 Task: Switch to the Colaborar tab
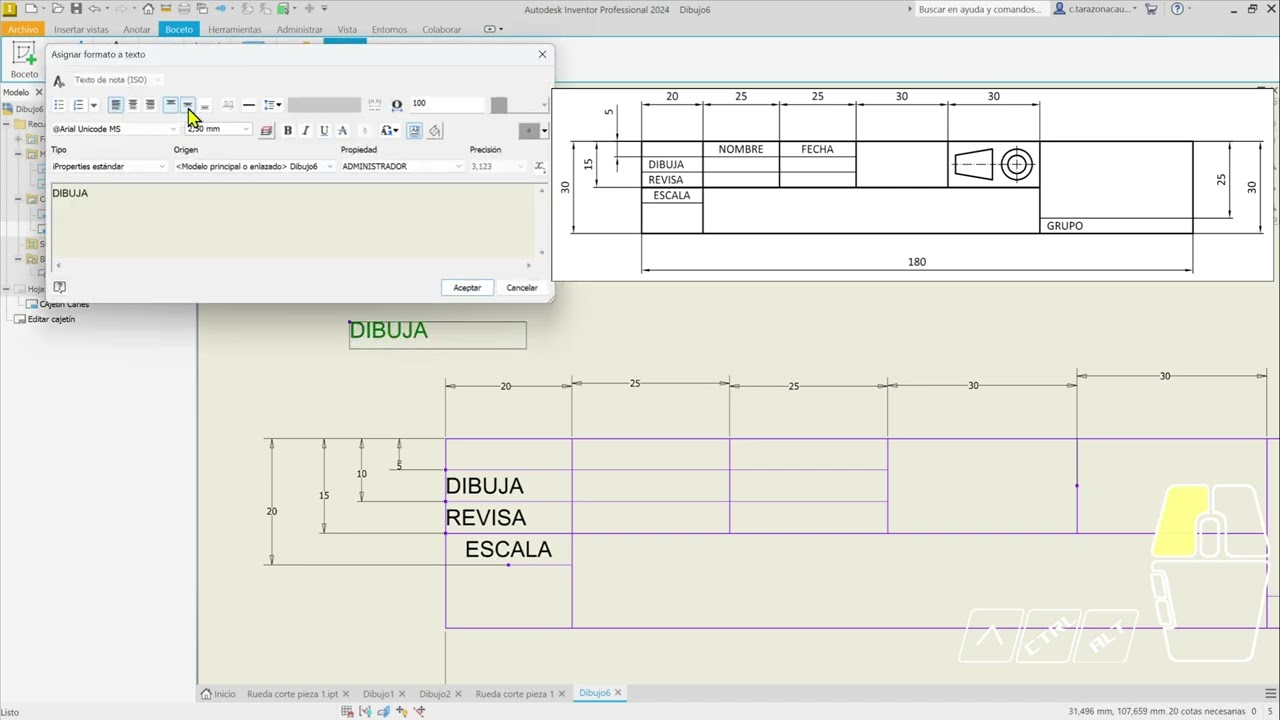point(442,29)
